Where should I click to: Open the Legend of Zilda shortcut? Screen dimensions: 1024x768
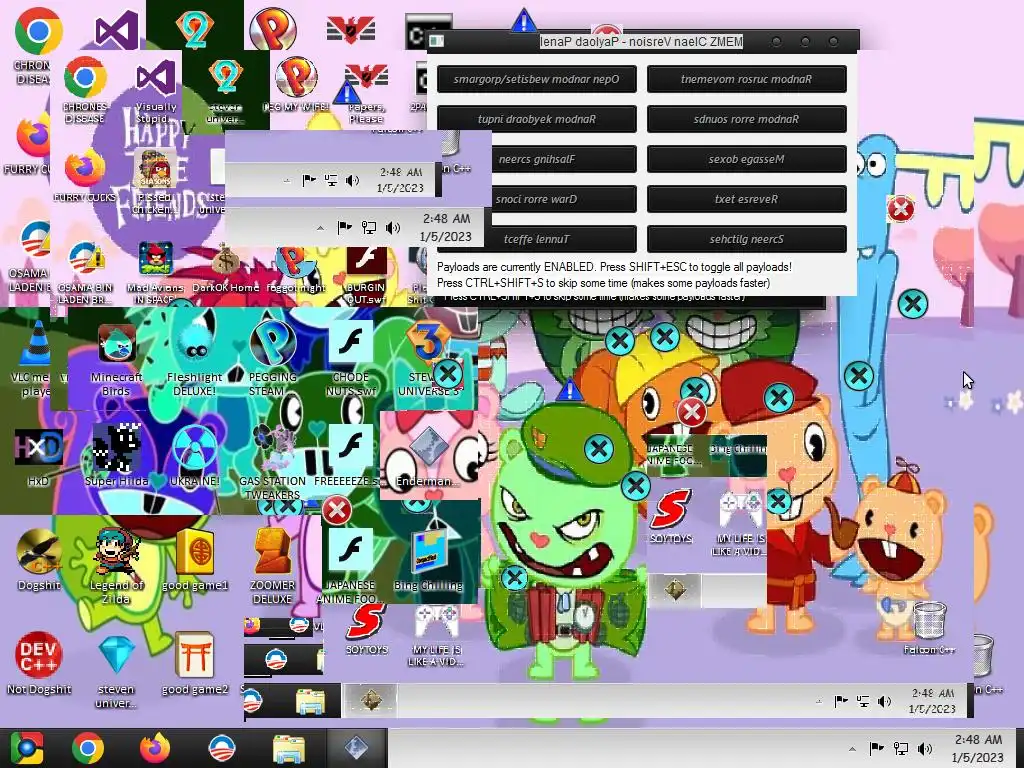(x=116, y=566)
